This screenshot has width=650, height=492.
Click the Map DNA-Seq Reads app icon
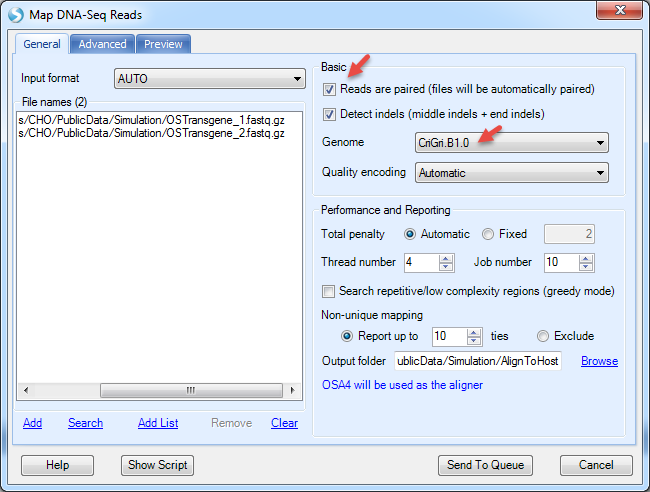(x=16, y=15)
